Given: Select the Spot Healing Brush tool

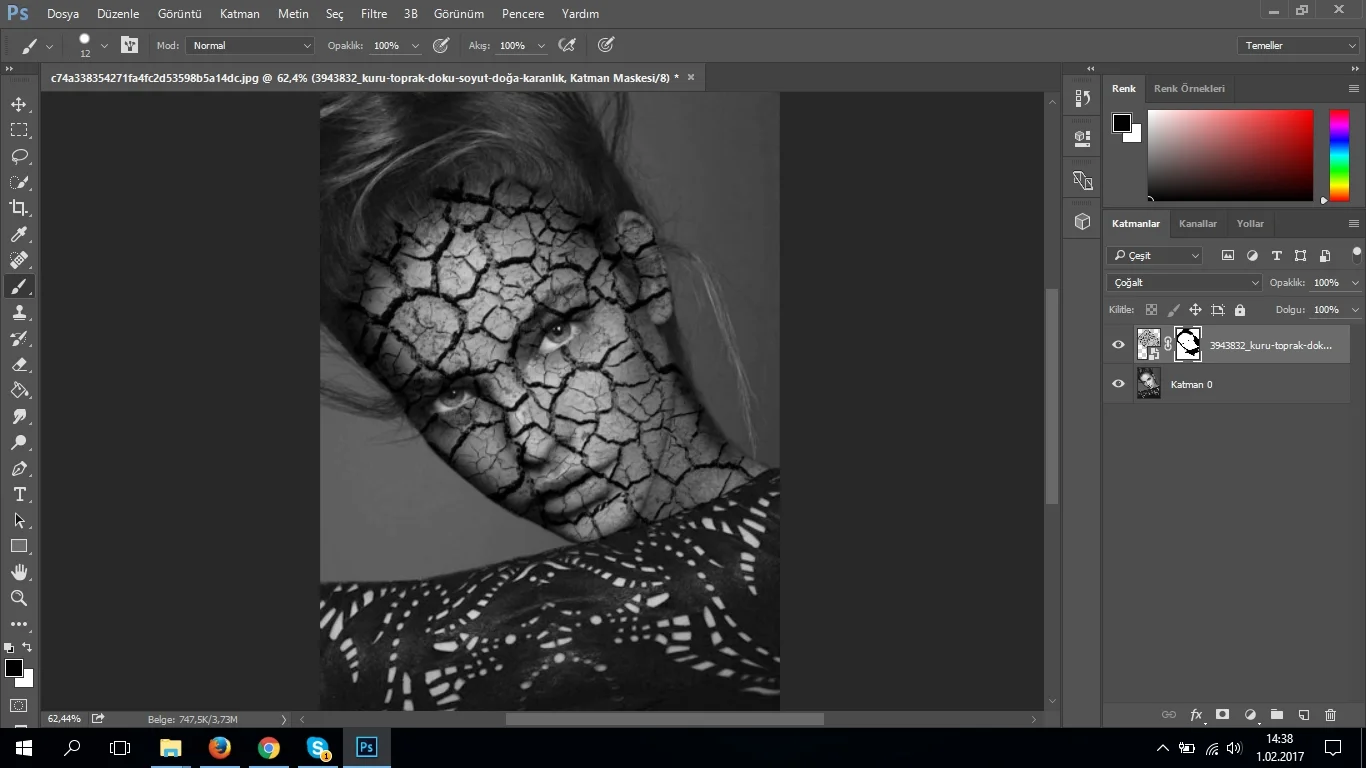Looking at the screenshot, I should tap(19, 260).
